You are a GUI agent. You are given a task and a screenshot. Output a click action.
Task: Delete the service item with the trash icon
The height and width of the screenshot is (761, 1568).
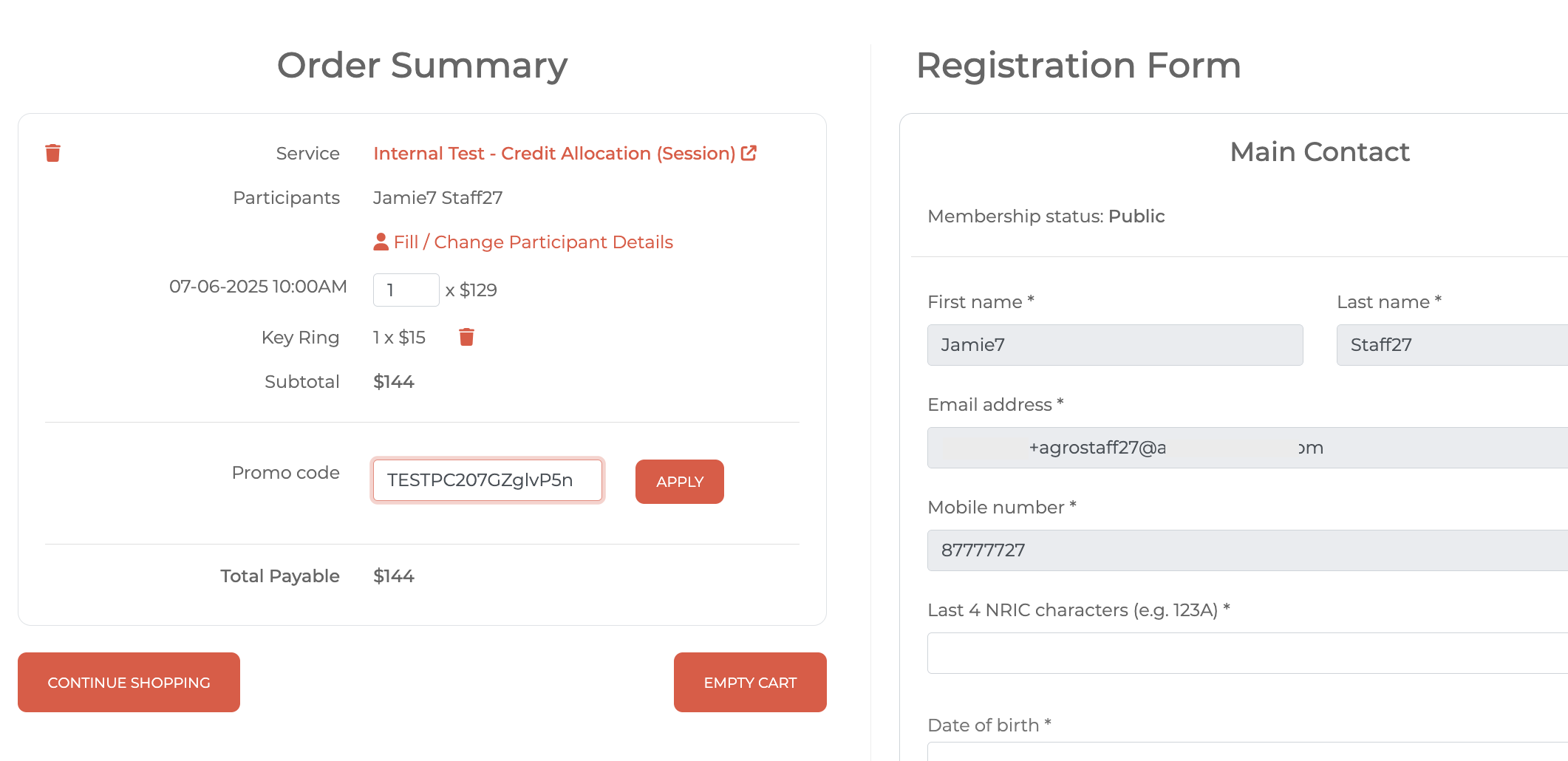click(x=52, y=153)
